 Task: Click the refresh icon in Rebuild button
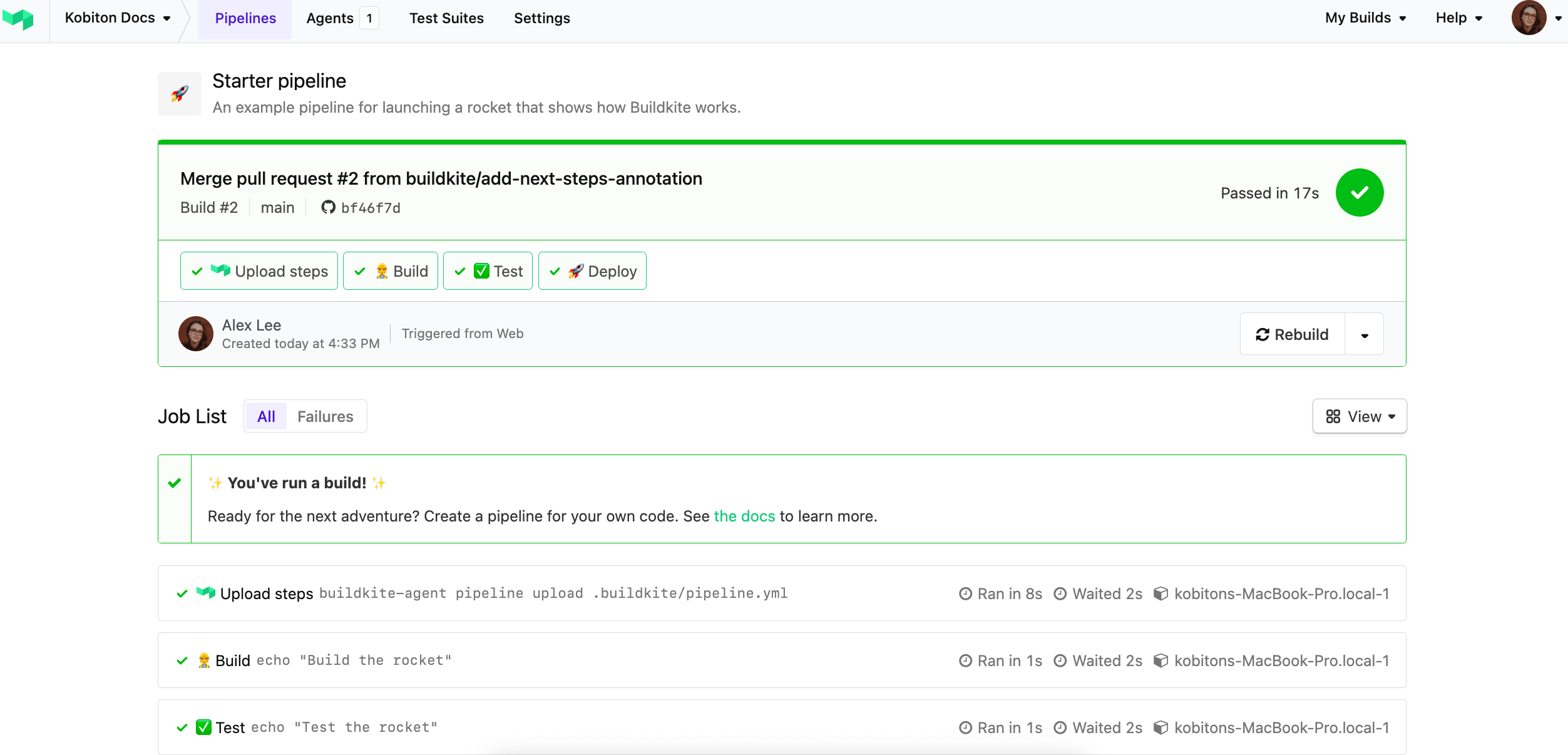1263,334
